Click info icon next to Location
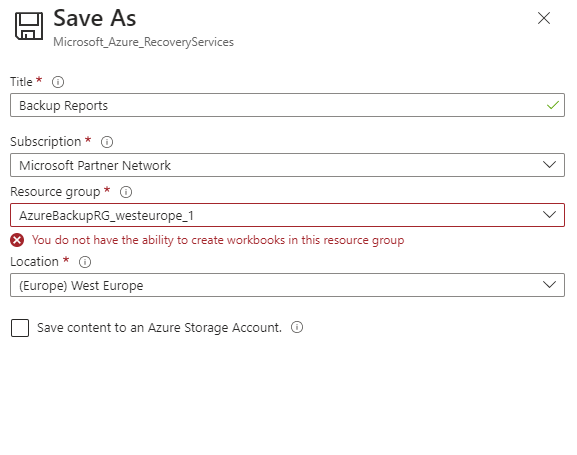Image resolution: width=577 pixels, height=455 pixels. [x=85, y=262]
